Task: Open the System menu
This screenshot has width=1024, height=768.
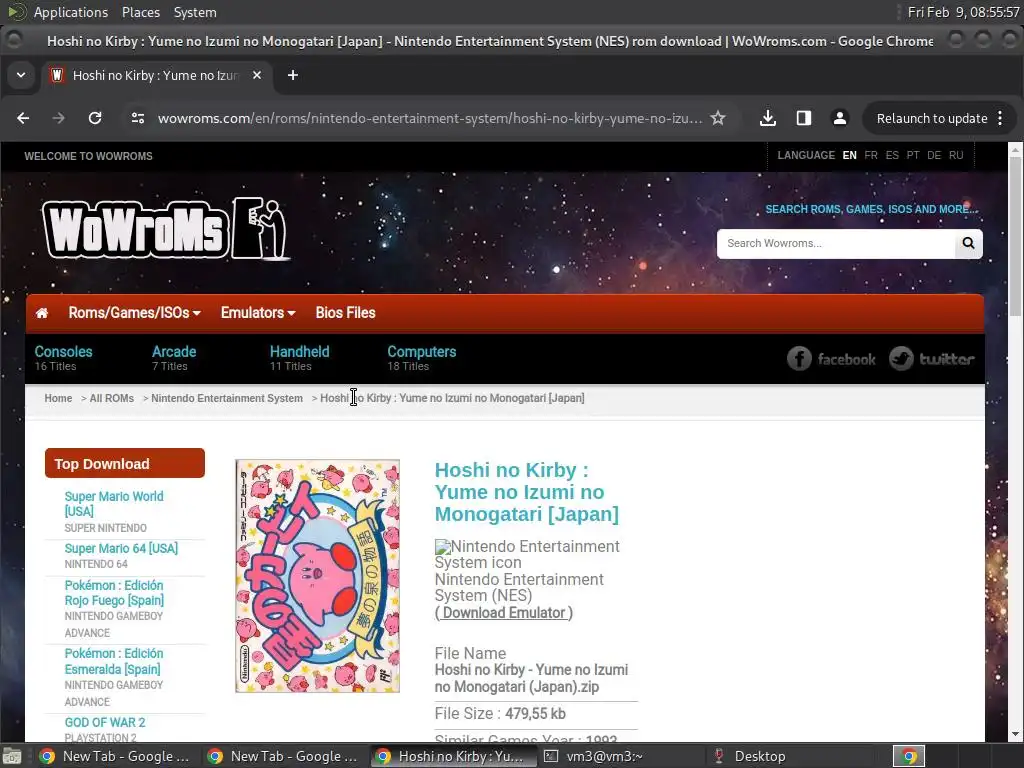Action: [x=195, y=12]
